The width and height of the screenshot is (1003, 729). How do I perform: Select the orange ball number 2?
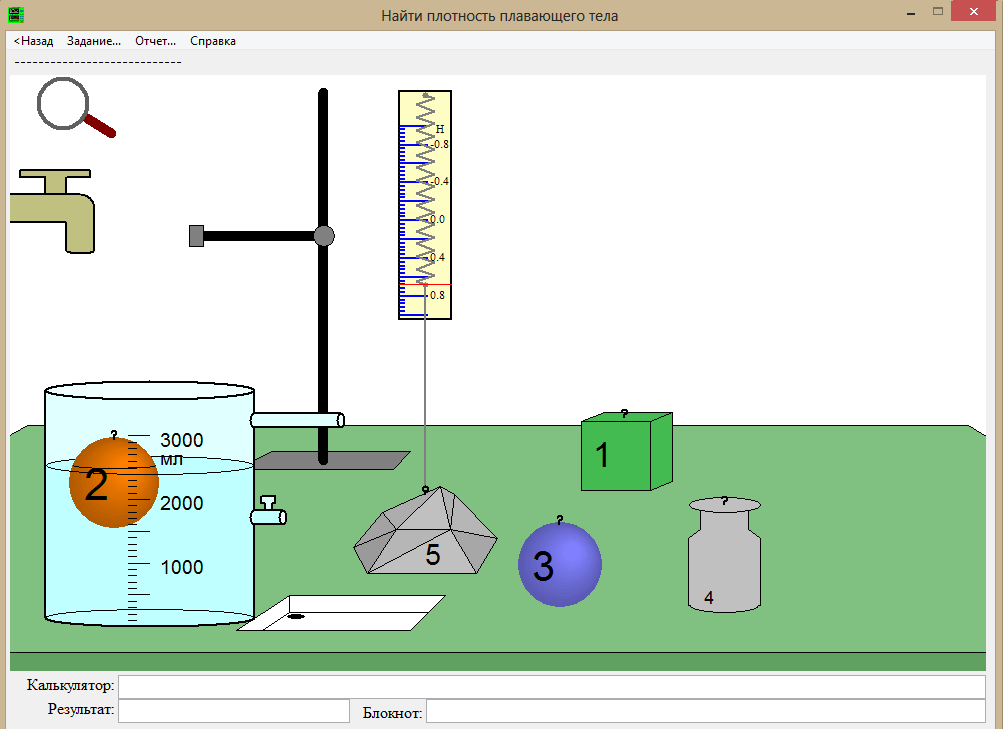click(113, 483)
